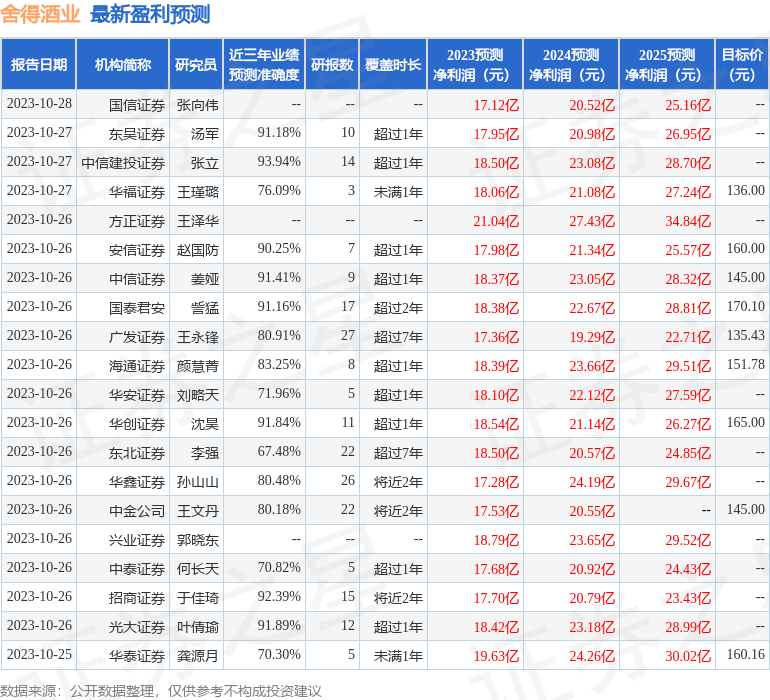The width and height of the screenshot is (770, 700).
Task: Select analyst 龚源月 in the last row
Action: click(198, 656)
